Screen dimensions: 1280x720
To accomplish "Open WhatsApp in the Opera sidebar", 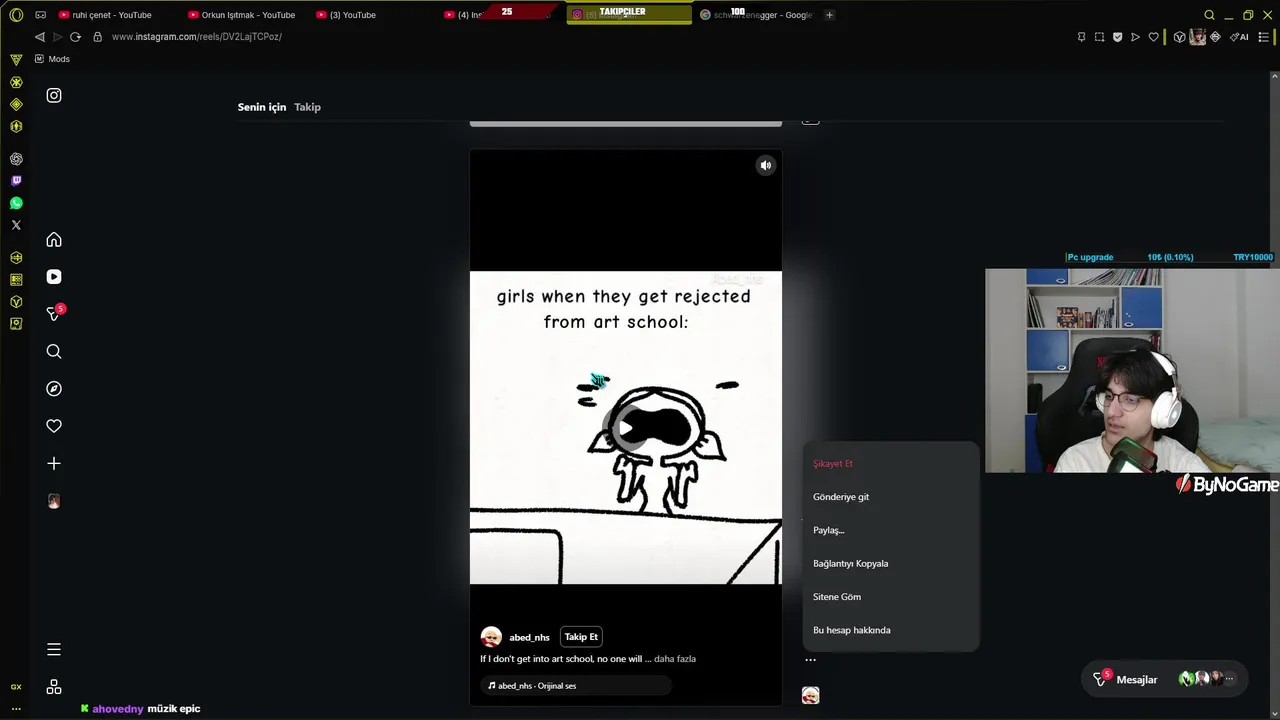I will point(16,203).
